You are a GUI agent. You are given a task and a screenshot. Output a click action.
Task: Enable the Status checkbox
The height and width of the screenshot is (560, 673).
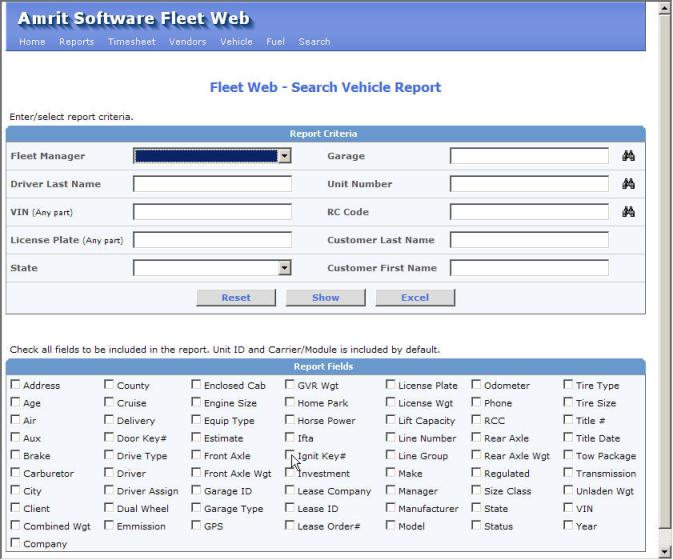(x=476, y=525)
